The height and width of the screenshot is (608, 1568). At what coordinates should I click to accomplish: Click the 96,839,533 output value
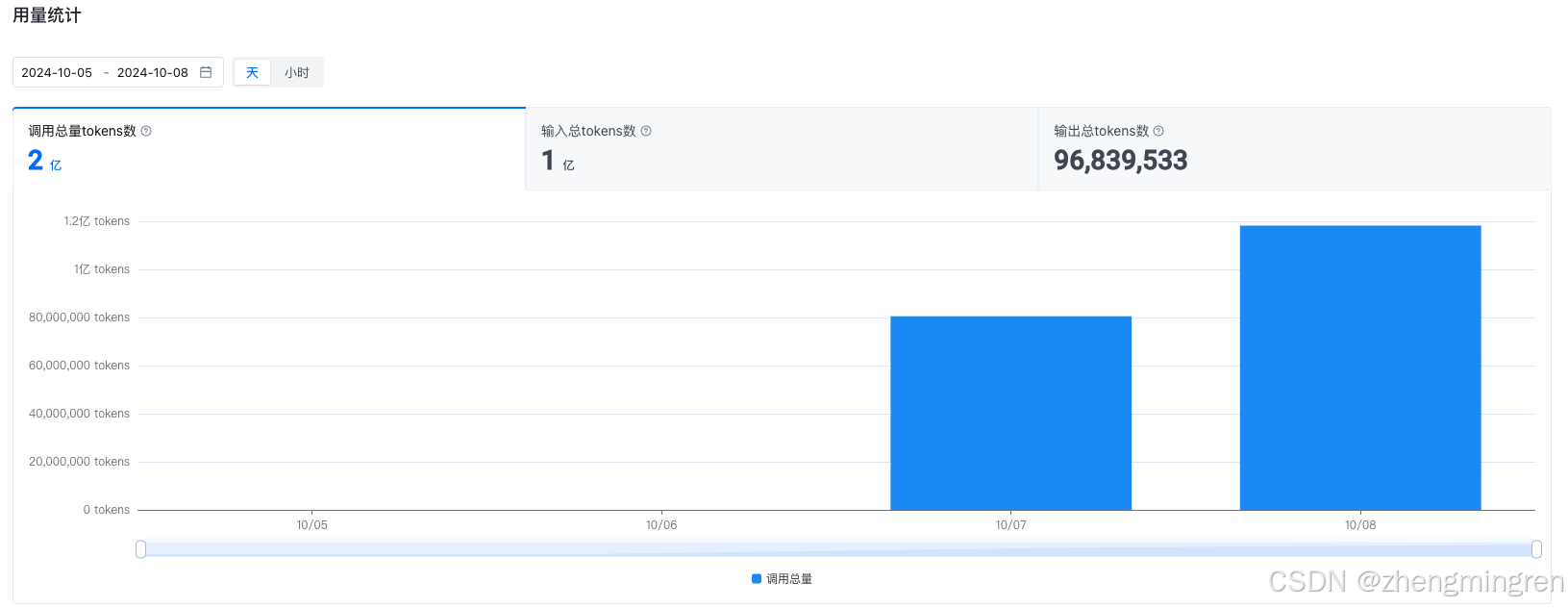pyautogui.click(x=1121, y=161)
